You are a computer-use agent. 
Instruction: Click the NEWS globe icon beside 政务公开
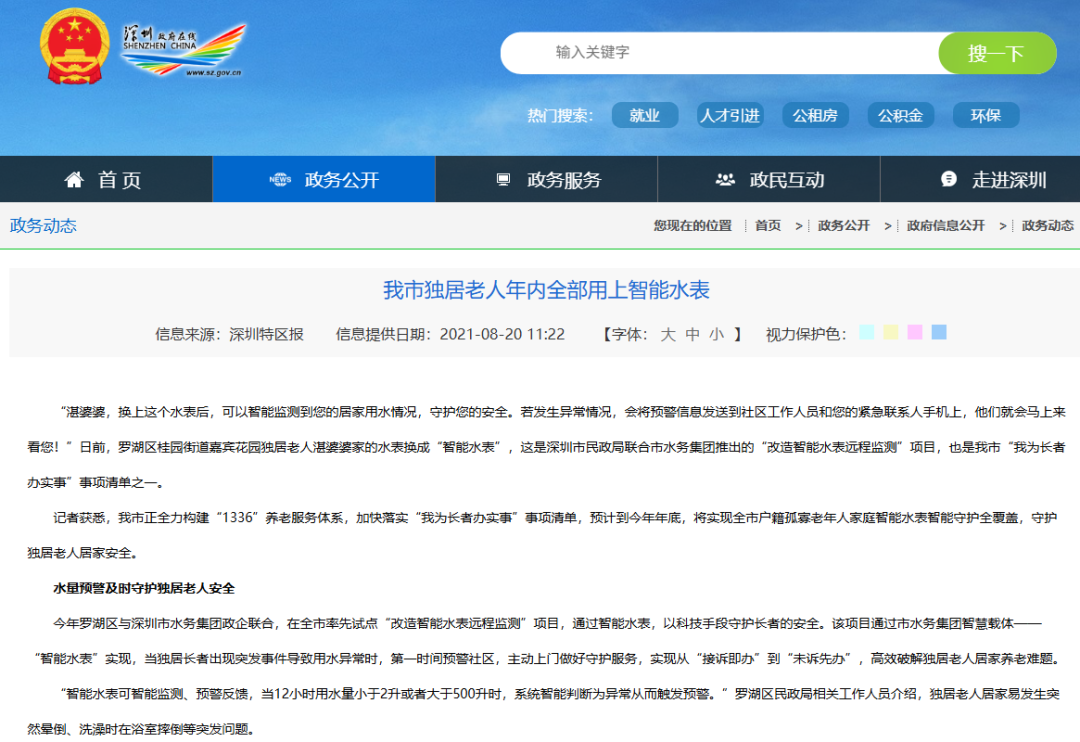[x=280, y=180]
